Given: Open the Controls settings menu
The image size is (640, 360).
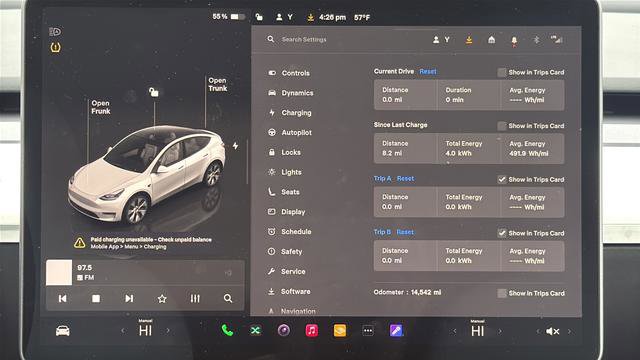Looking at the screenshot, I should 289,73.
